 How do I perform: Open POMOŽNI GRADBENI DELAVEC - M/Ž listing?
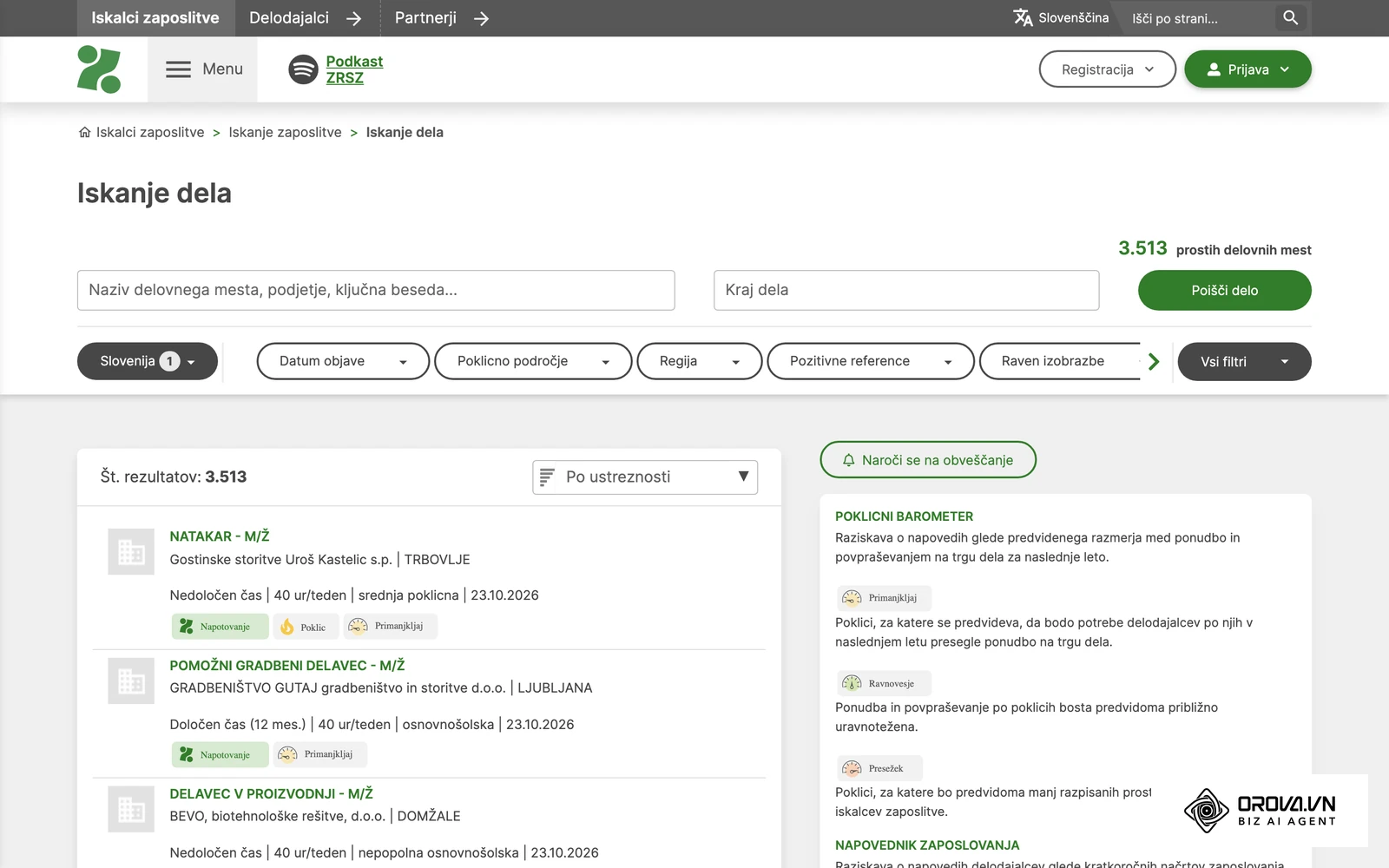(287, 666)
